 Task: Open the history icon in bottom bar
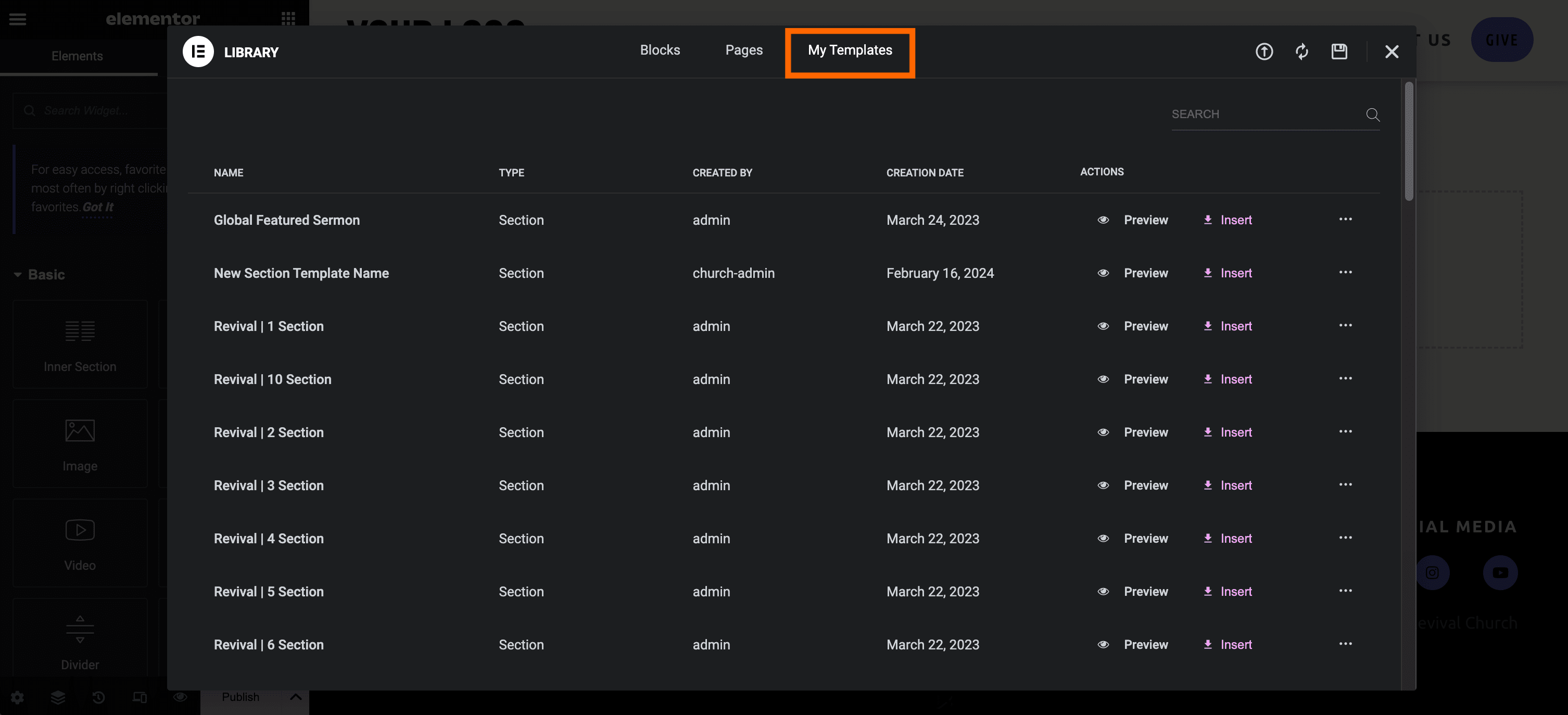(x=98, y=697)
